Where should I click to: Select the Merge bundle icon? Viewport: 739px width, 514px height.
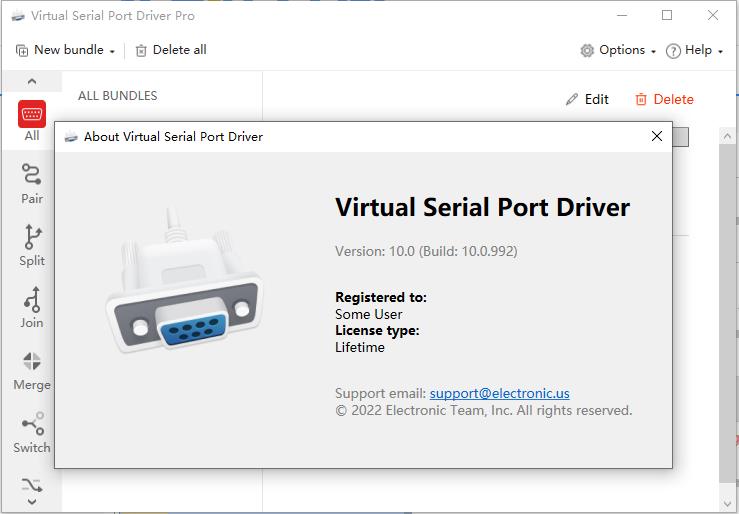tap(32, 361)
